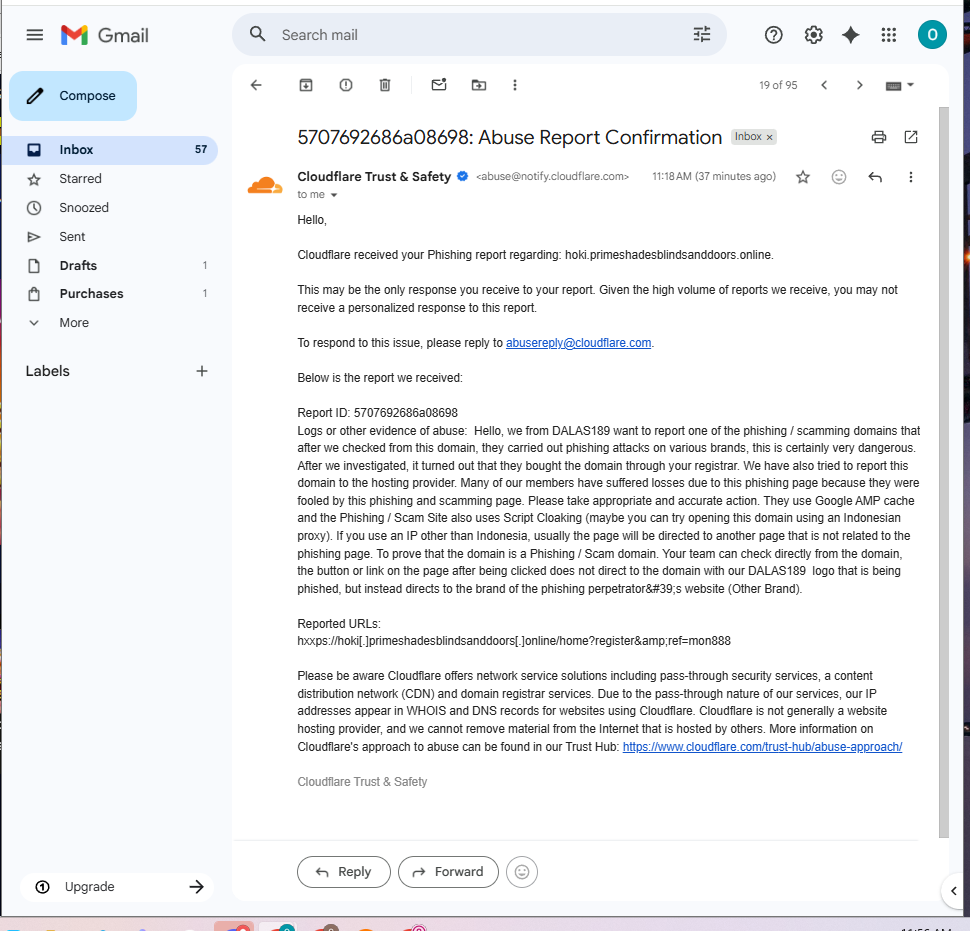Click the '19 of 95' message counter
The width and height of the screenshot is (970, 931).
(778, 85)
